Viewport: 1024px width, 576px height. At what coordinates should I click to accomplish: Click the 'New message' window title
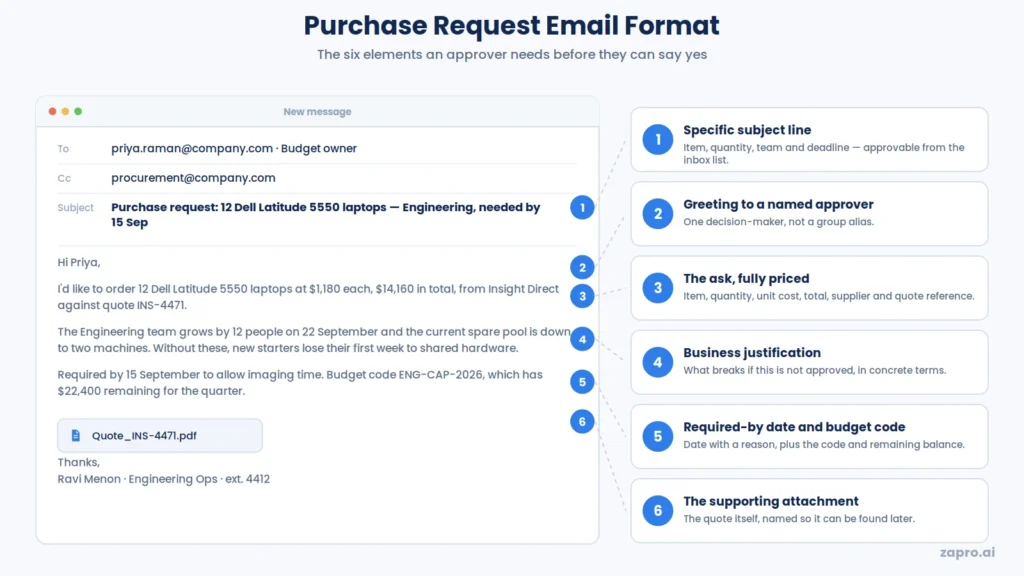coord(317,112)
